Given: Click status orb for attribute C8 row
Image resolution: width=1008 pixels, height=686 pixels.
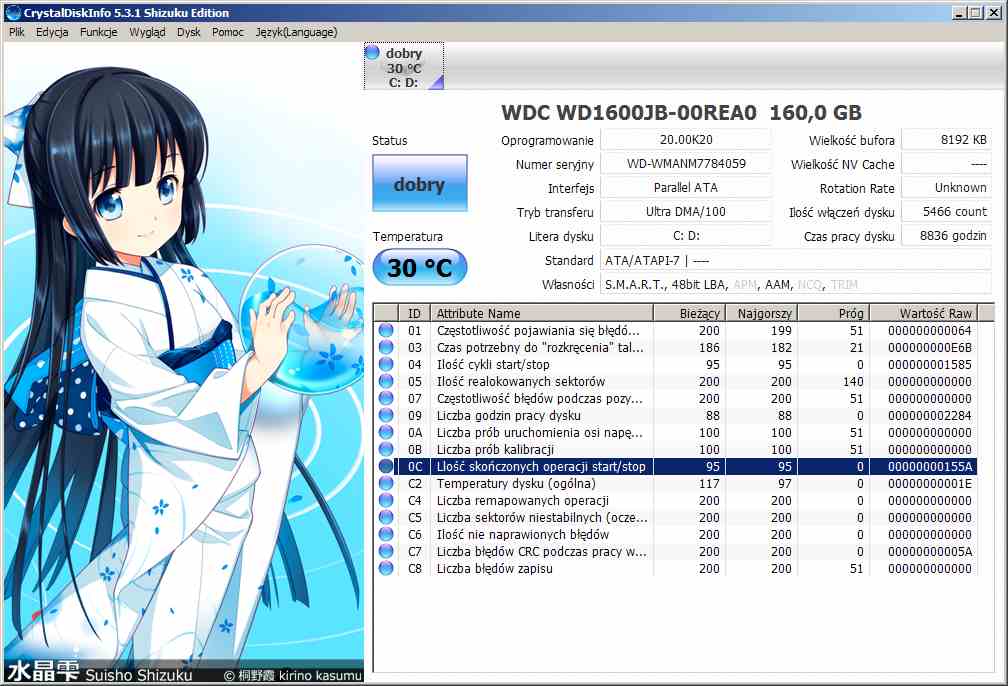Looking at the screenshot, I should (x=386, y=568).
